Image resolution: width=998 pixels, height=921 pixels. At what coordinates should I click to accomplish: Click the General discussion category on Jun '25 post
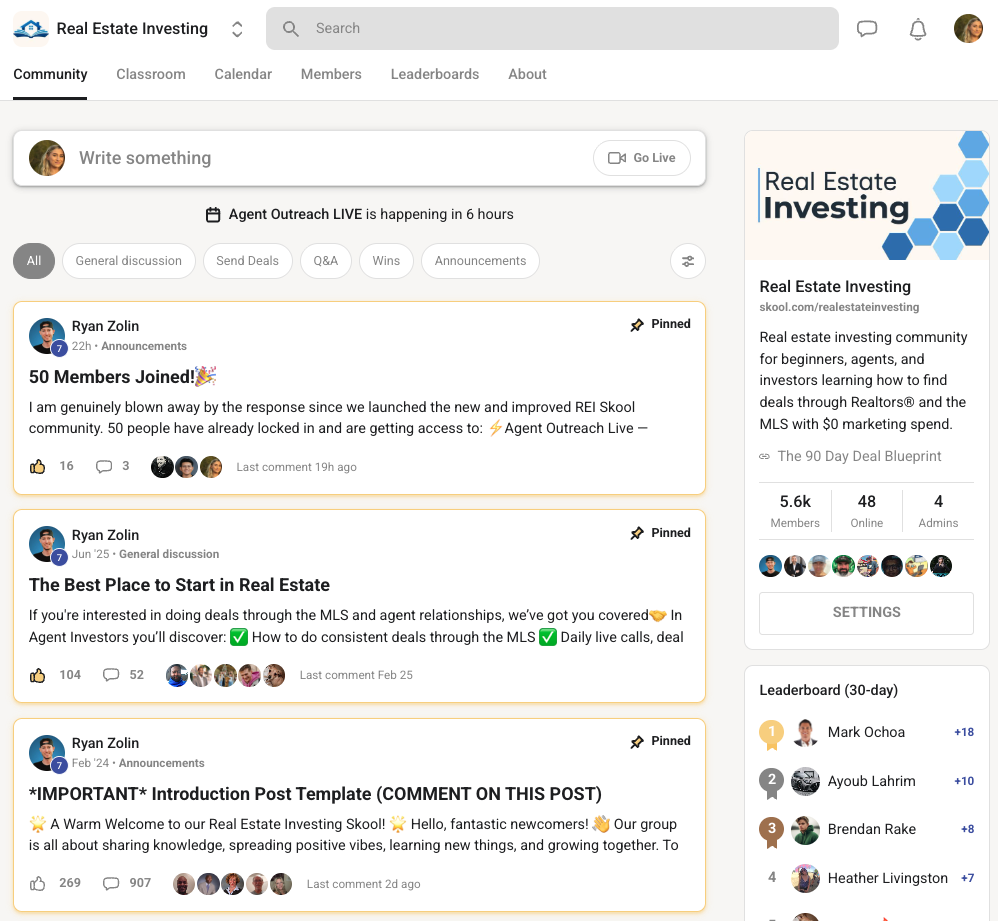click(x=169, y=554)
